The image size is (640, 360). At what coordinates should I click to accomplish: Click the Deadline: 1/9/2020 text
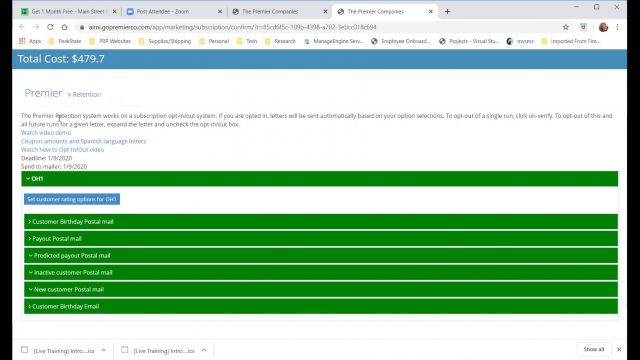[47, 158]
